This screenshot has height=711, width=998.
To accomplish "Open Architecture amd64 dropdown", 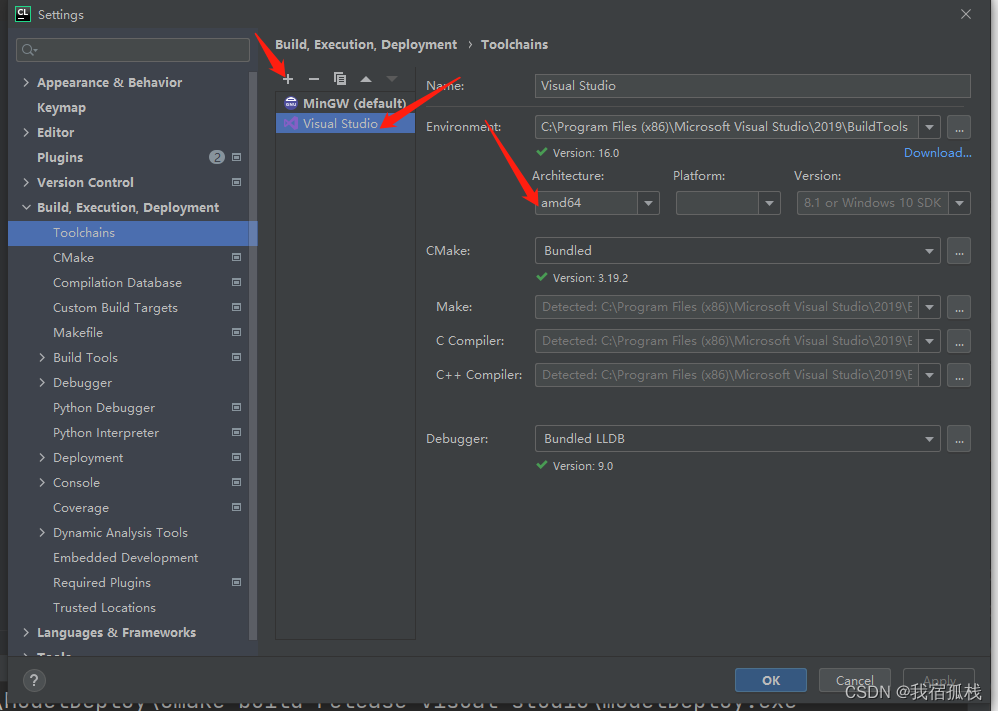I will [x=648, y=203].
